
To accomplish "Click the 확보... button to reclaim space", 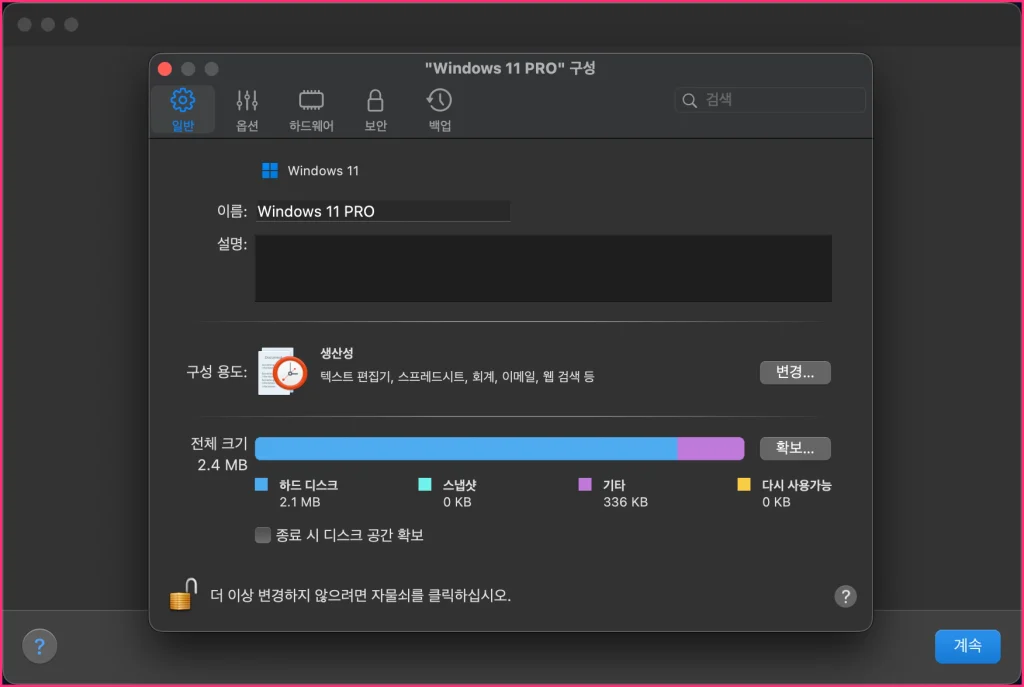I will click(x=795, y=448).
